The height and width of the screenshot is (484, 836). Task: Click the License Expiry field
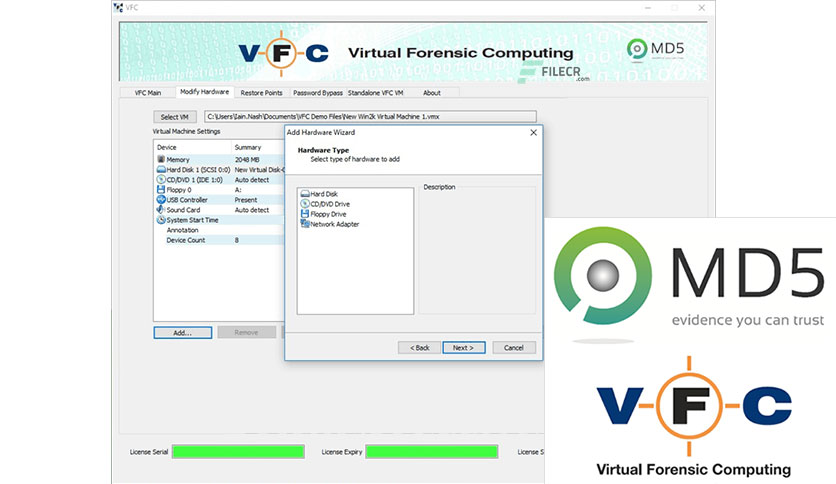432,451
